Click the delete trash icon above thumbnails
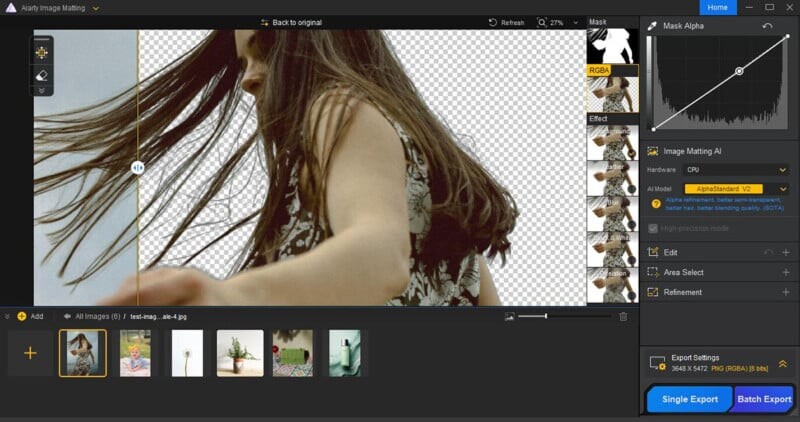This screenshot has height=422, width=800. (x=623, y=316)
